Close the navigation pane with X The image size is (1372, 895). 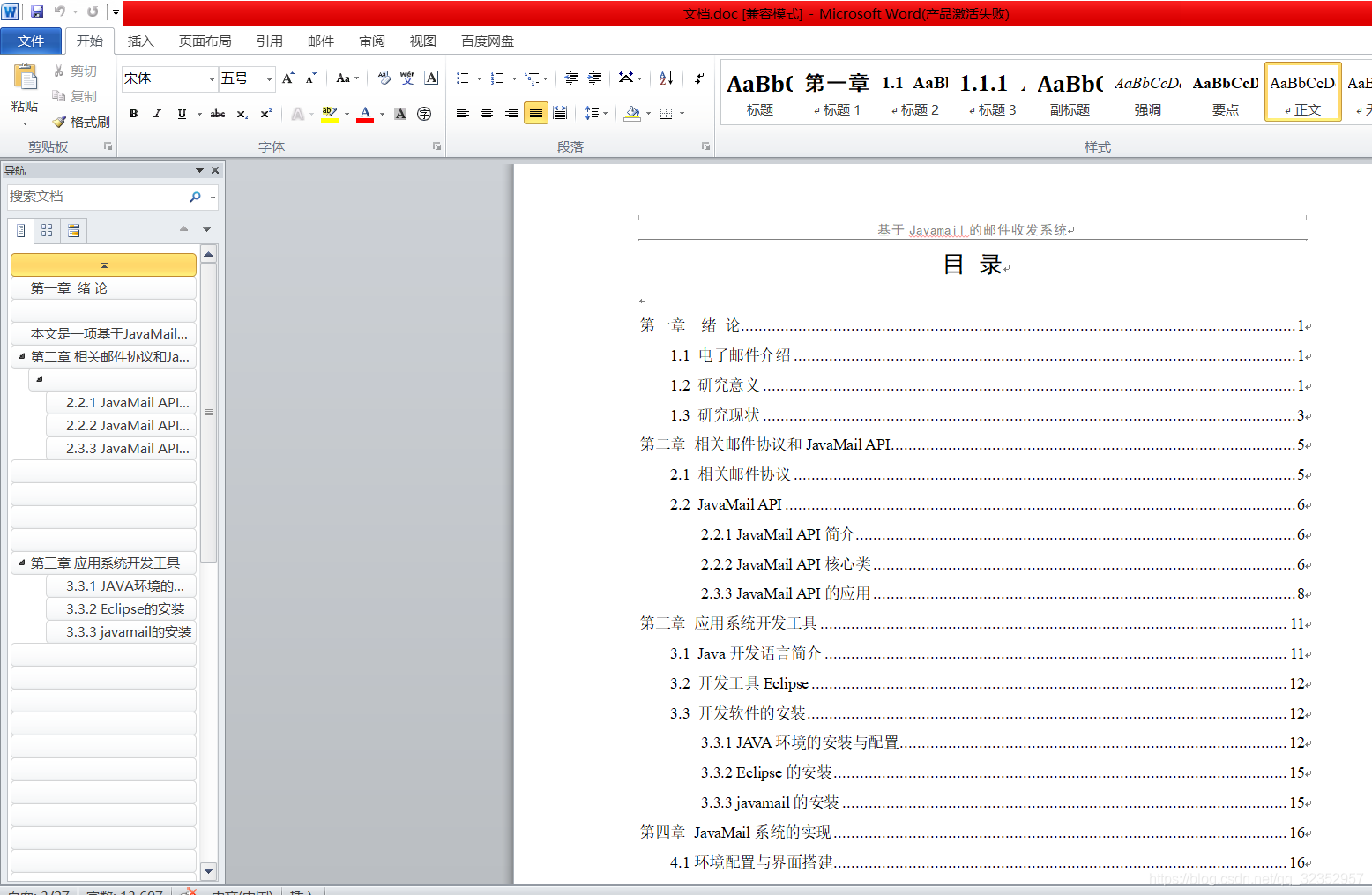tap(214, 170)
